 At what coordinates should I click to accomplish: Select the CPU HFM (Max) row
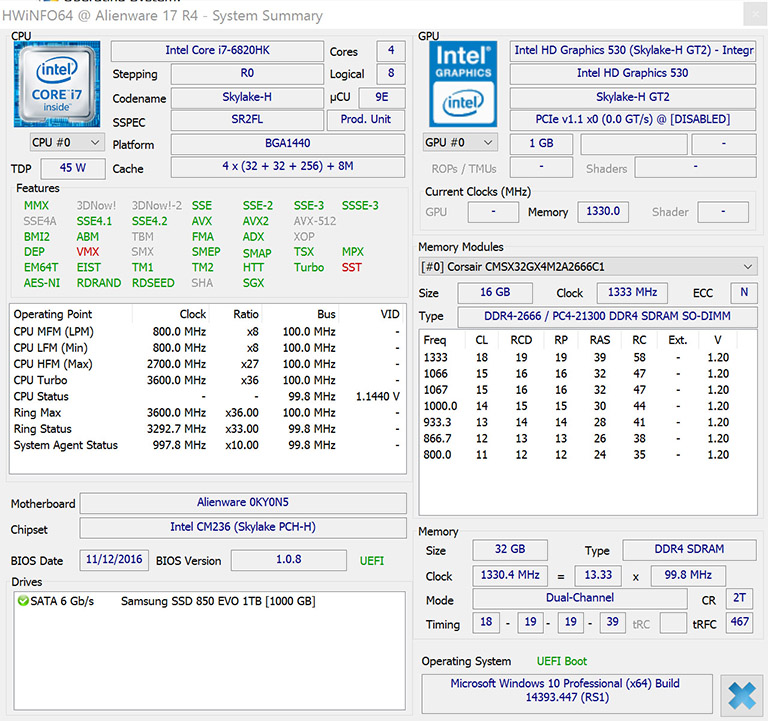207,364
